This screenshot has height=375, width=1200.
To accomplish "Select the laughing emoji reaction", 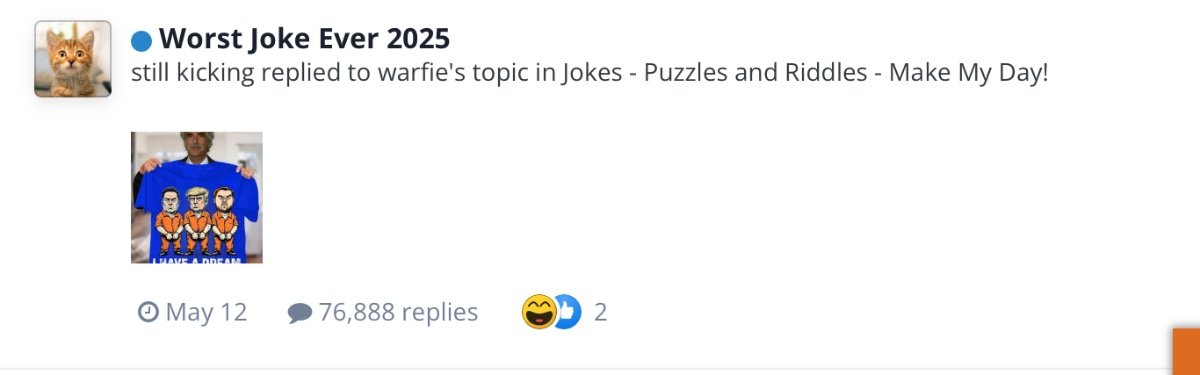I will (539, 312).
